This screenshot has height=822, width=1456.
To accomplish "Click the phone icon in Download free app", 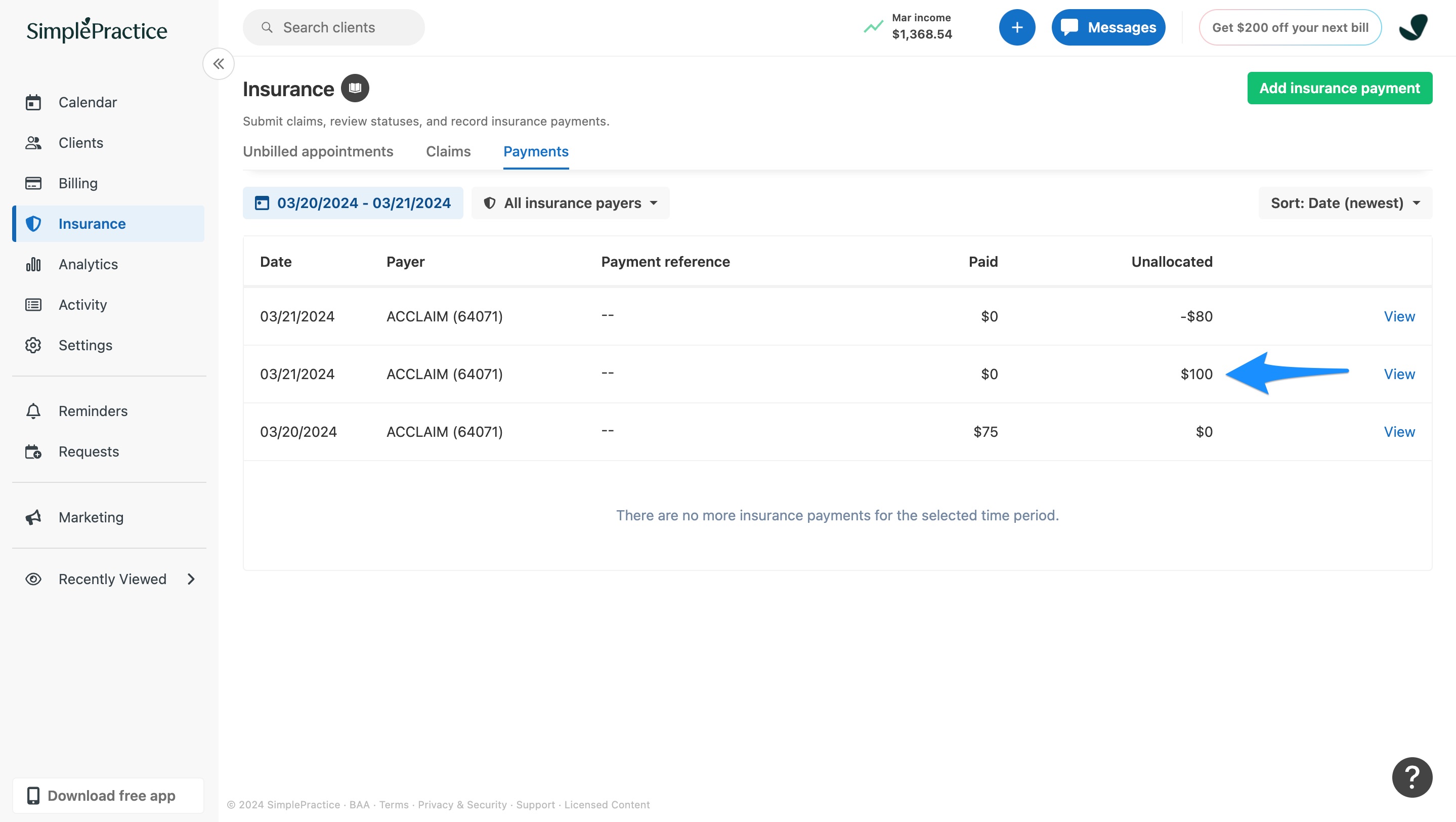I will (x=33, y=796).
